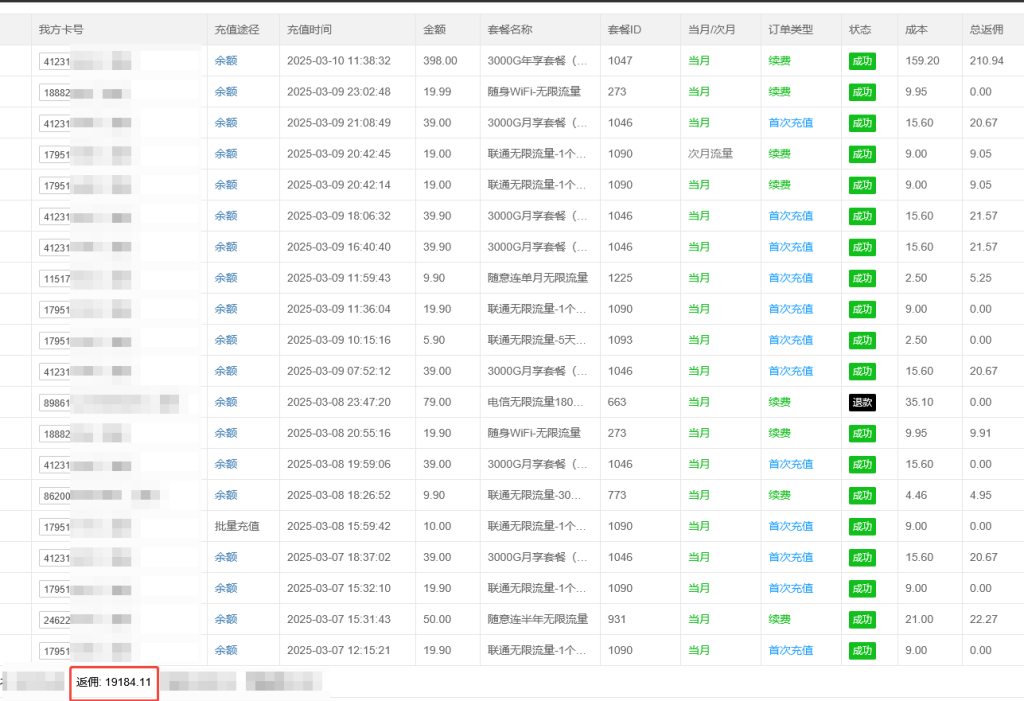This screenshot has width=1024, height=701.
Task: Click the total commission value 5.25
Action: pyautogui.click(x=980, y=278)
